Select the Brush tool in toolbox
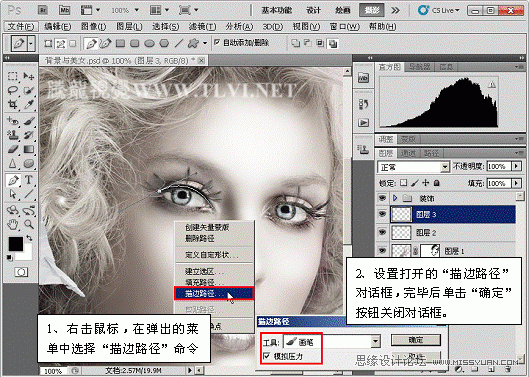 click(x=29, y=120)
